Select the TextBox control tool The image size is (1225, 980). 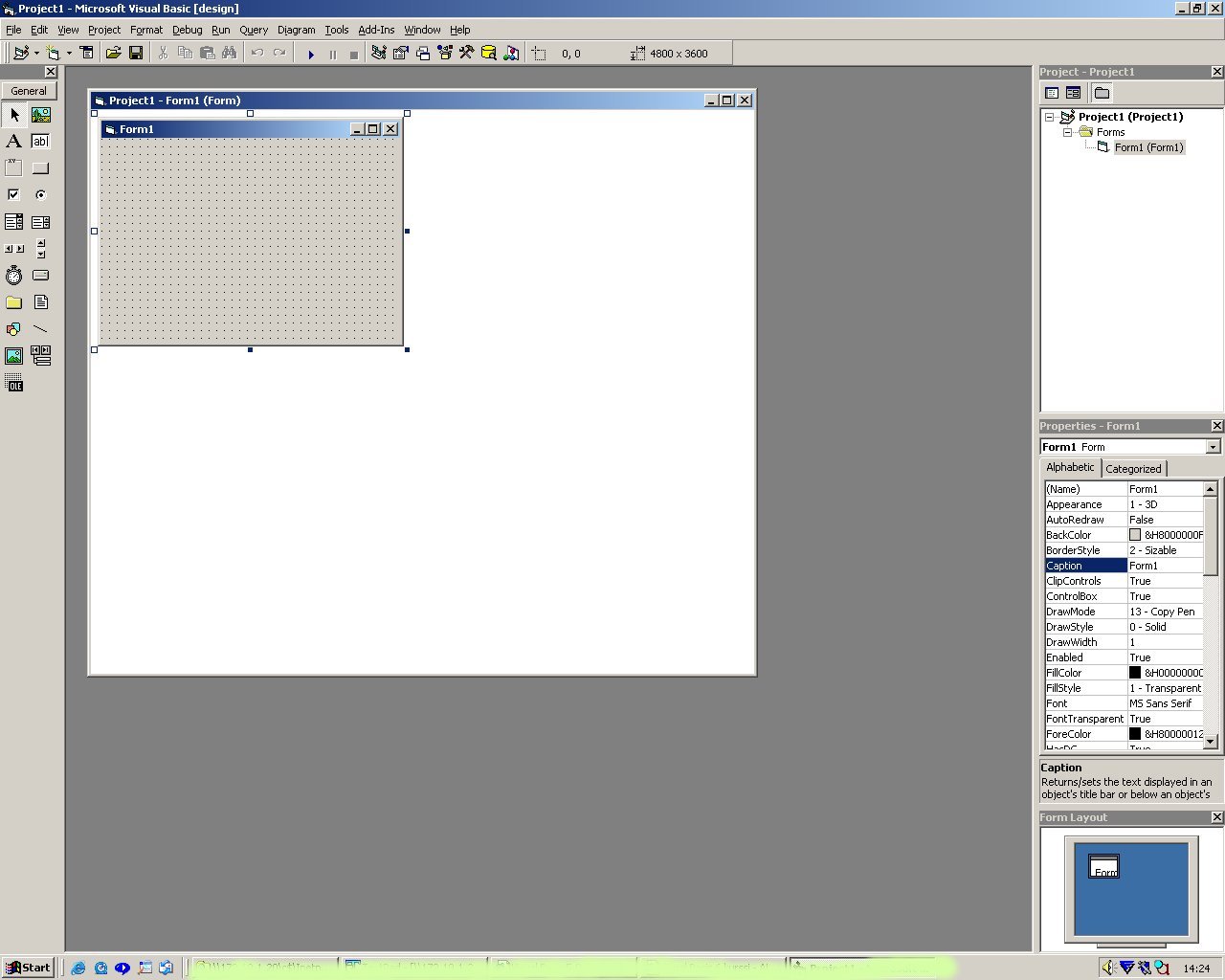coord(41,142)
